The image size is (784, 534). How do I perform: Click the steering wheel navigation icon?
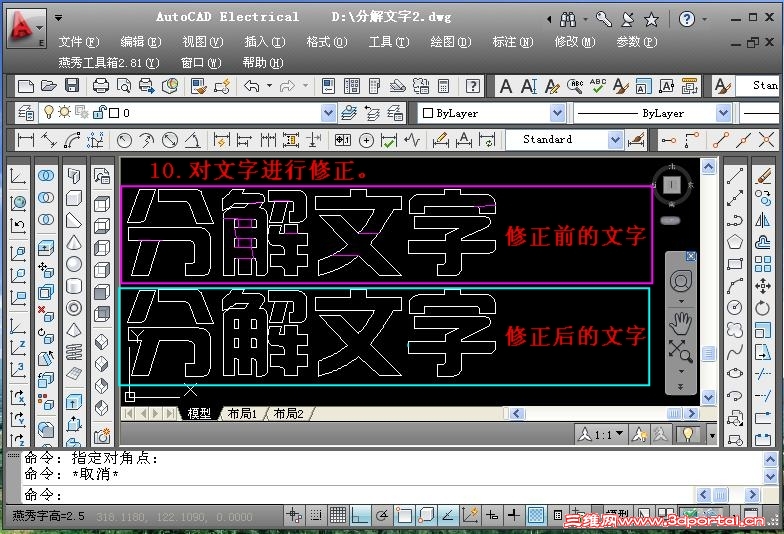coord(680,282)
